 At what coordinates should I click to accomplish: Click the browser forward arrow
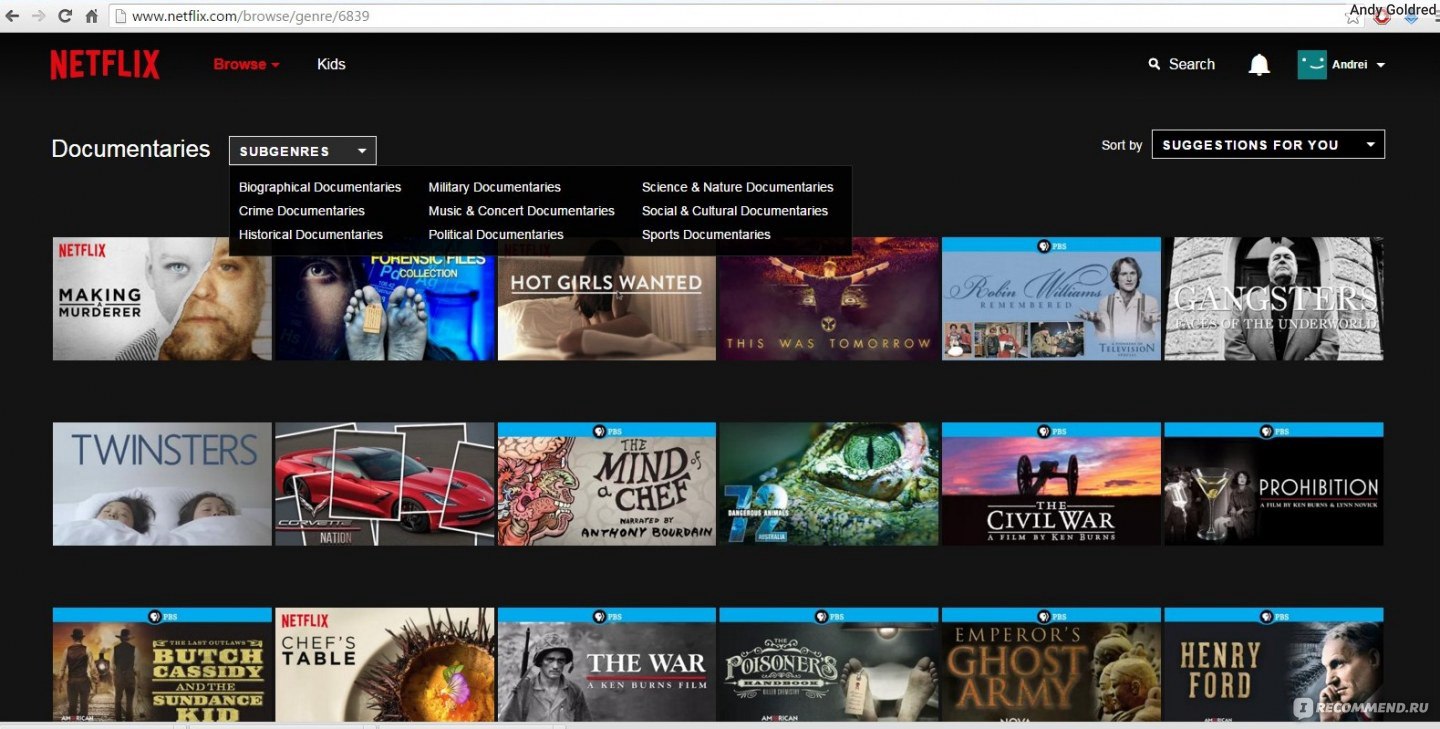(38, 16)
